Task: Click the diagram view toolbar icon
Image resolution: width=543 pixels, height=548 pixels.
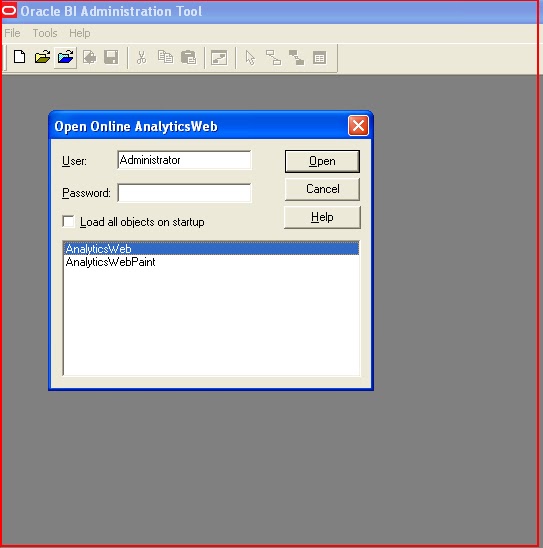Action: 219,58
